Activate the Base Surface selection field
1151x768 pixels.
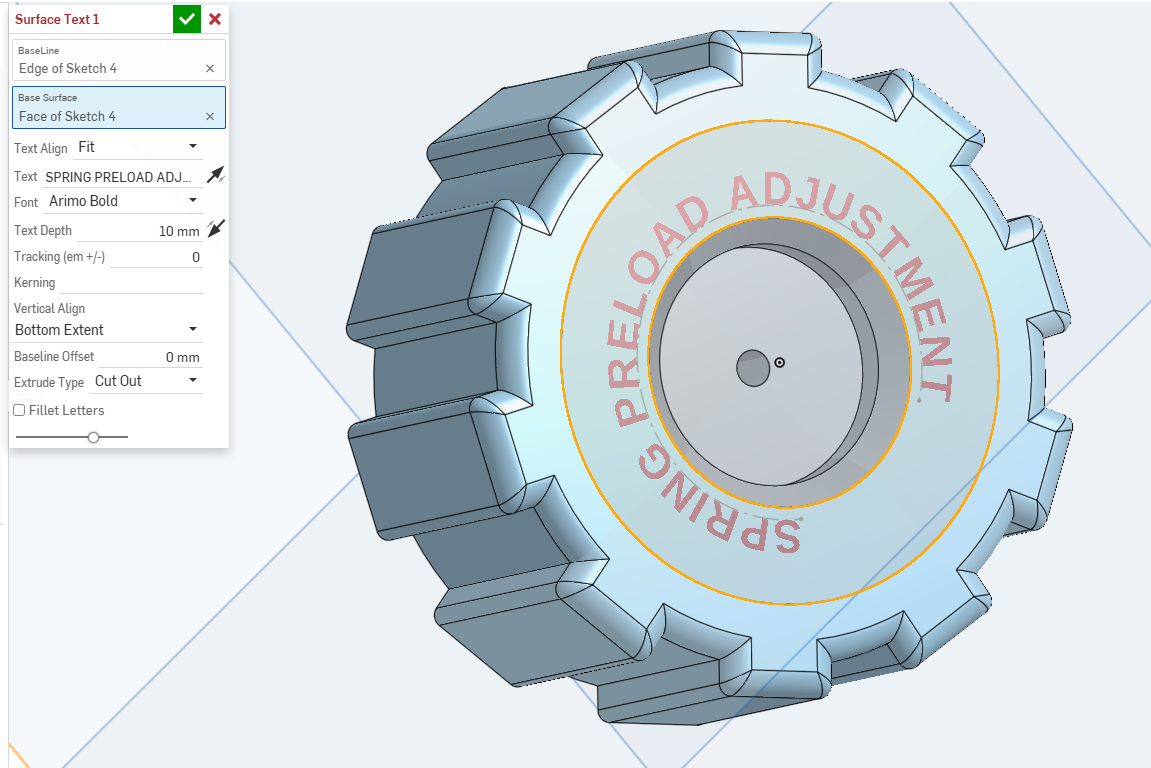pos(119,108)
